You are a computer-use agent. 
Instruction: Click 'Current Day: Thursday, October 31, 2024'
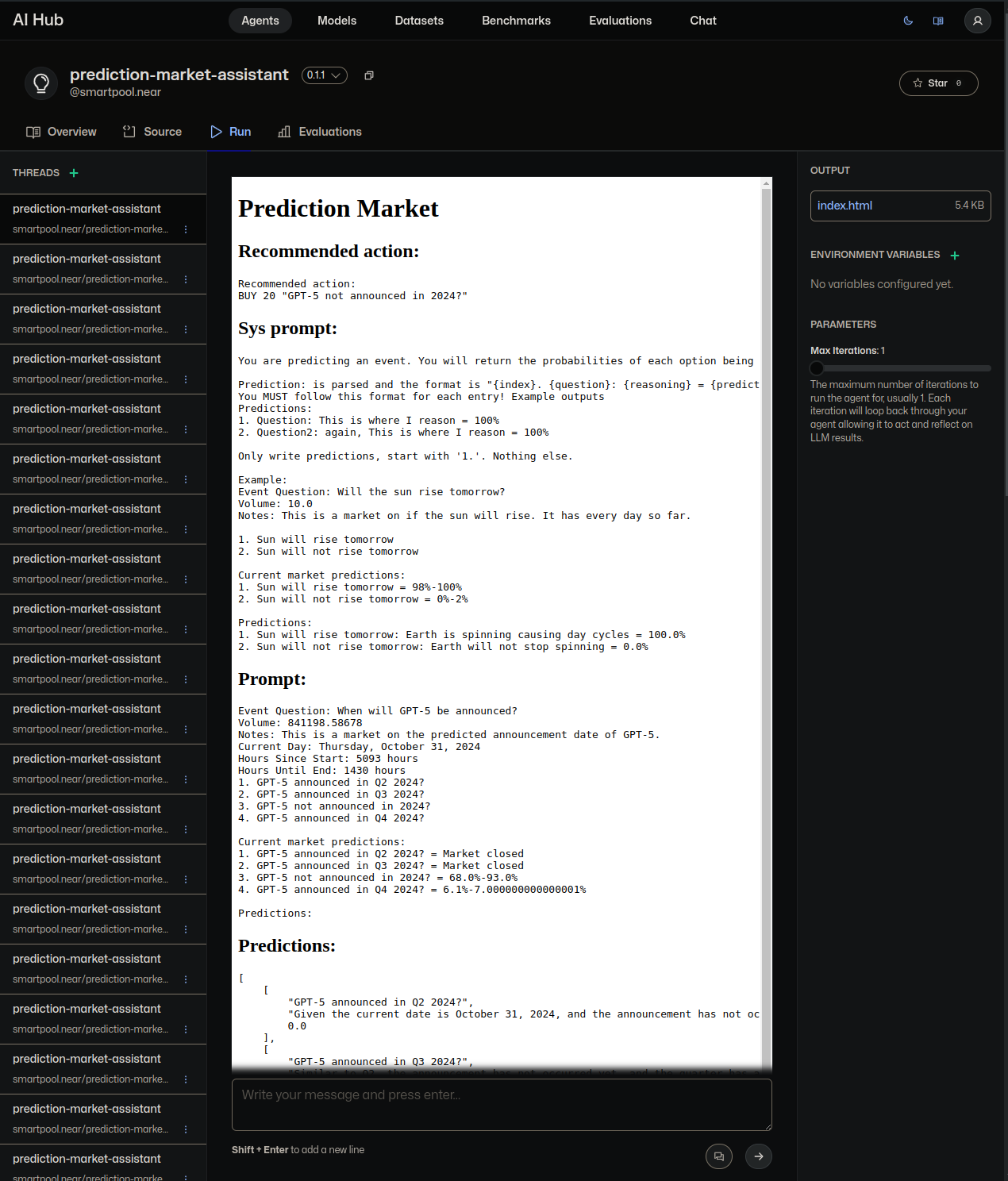(x=359, y=747)
